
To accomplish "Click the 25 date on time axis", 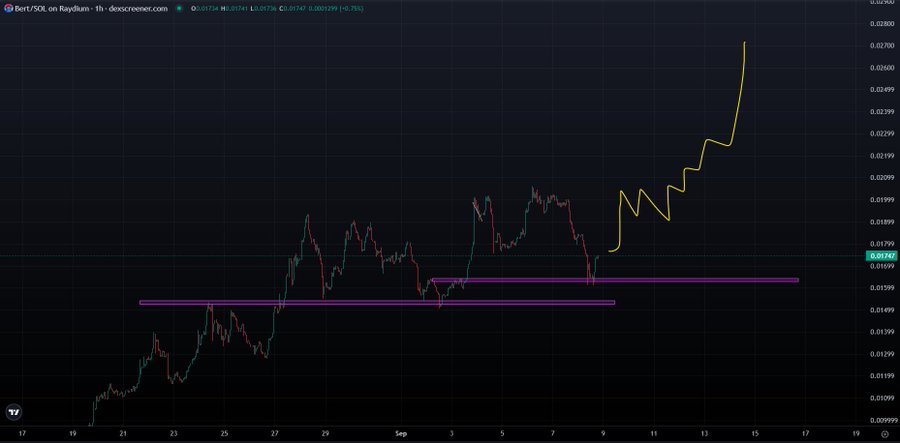I will 224,433.
